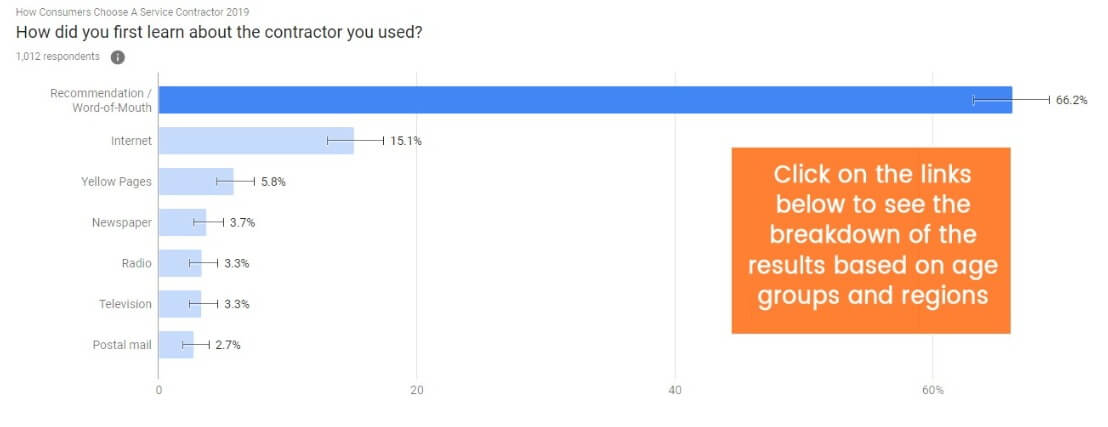Click the Radio bar in chart
The height and width of the screenshot is (427, 1108).
(180, 263)
